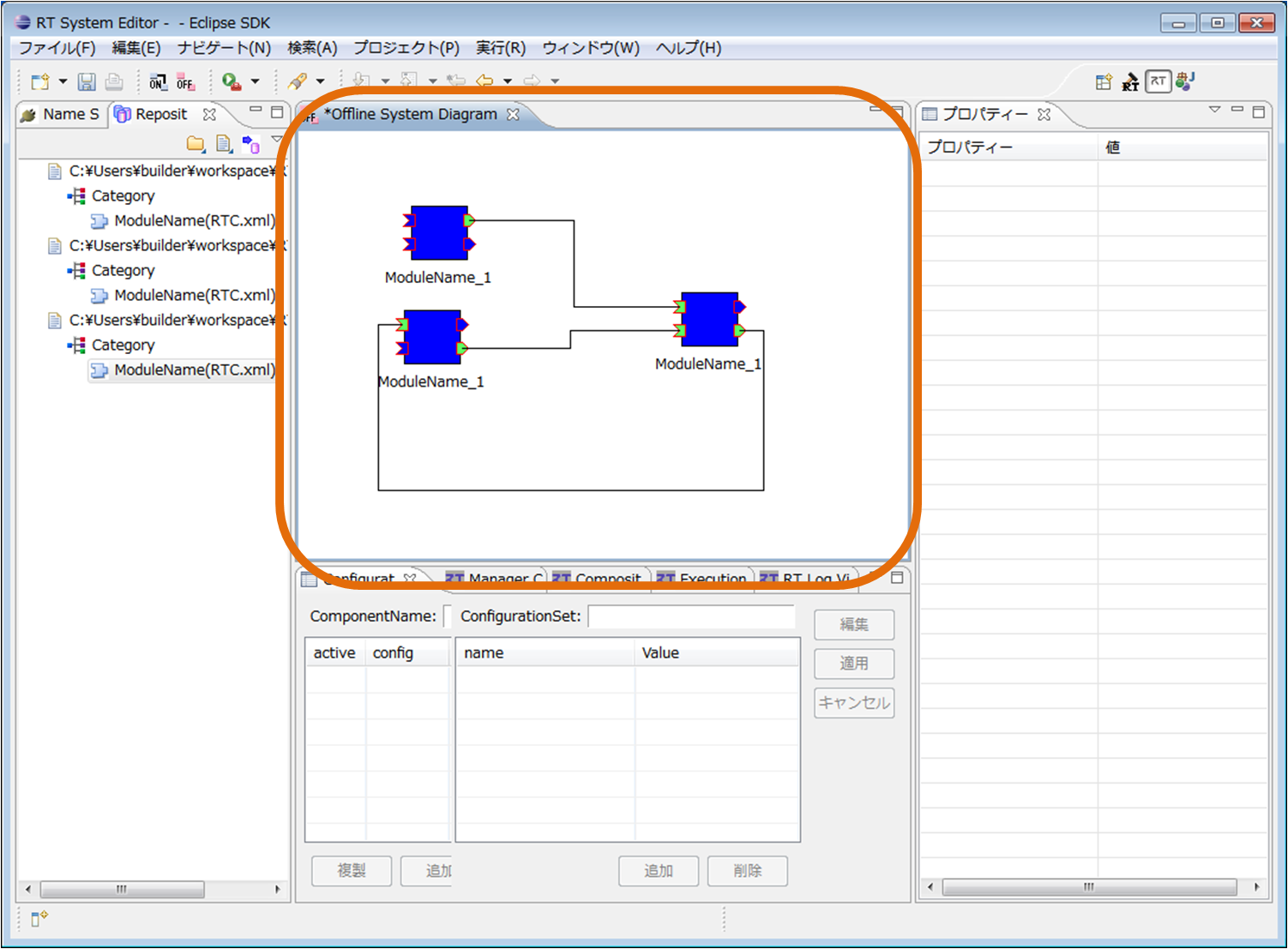Click the folder icon in Repository view
Image resolution: width=1288 pixels, height=949 pixels.
(x=196, y=143)
